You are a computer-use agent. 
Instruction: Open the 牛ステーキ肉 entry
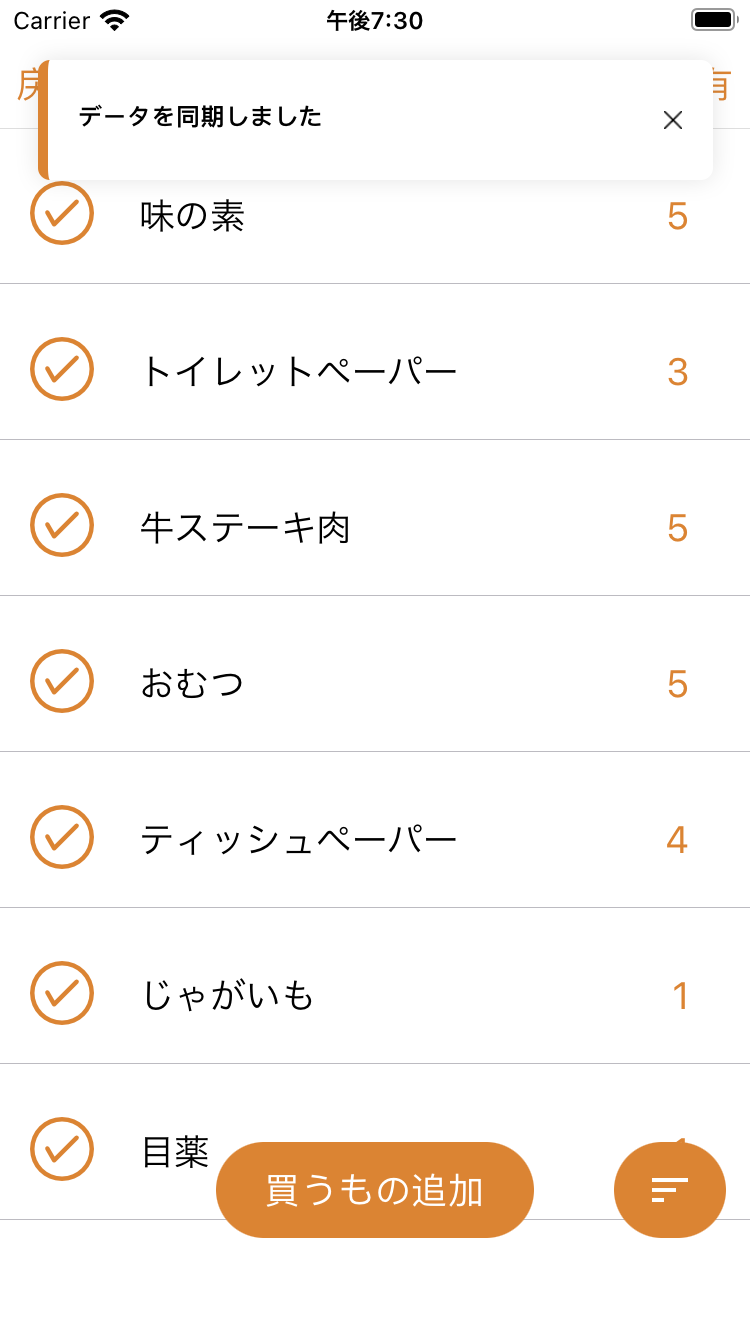tap(245, 528)
